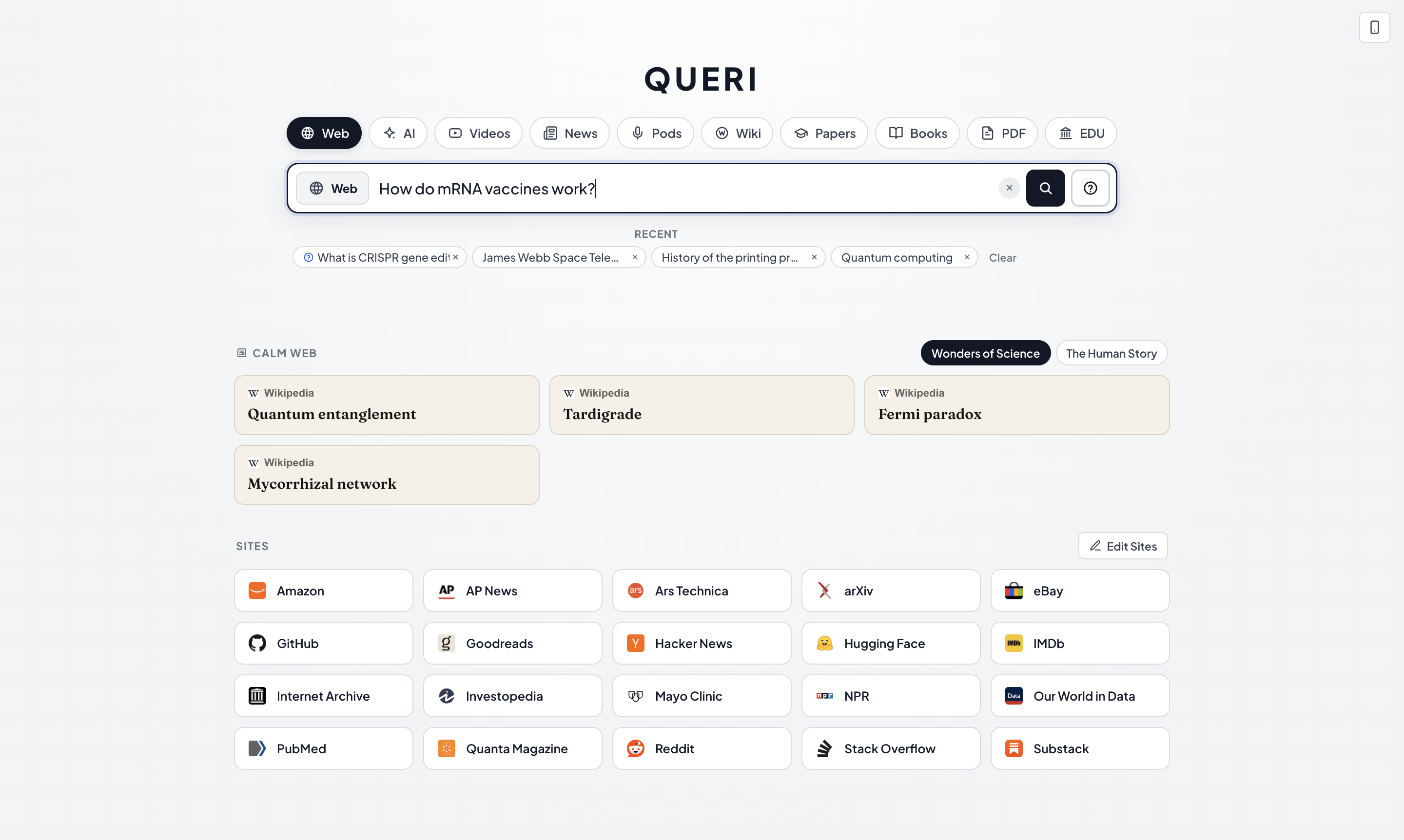Open the GitHub site shortcut
The image size is (1404, 840).
pos(323,643)
